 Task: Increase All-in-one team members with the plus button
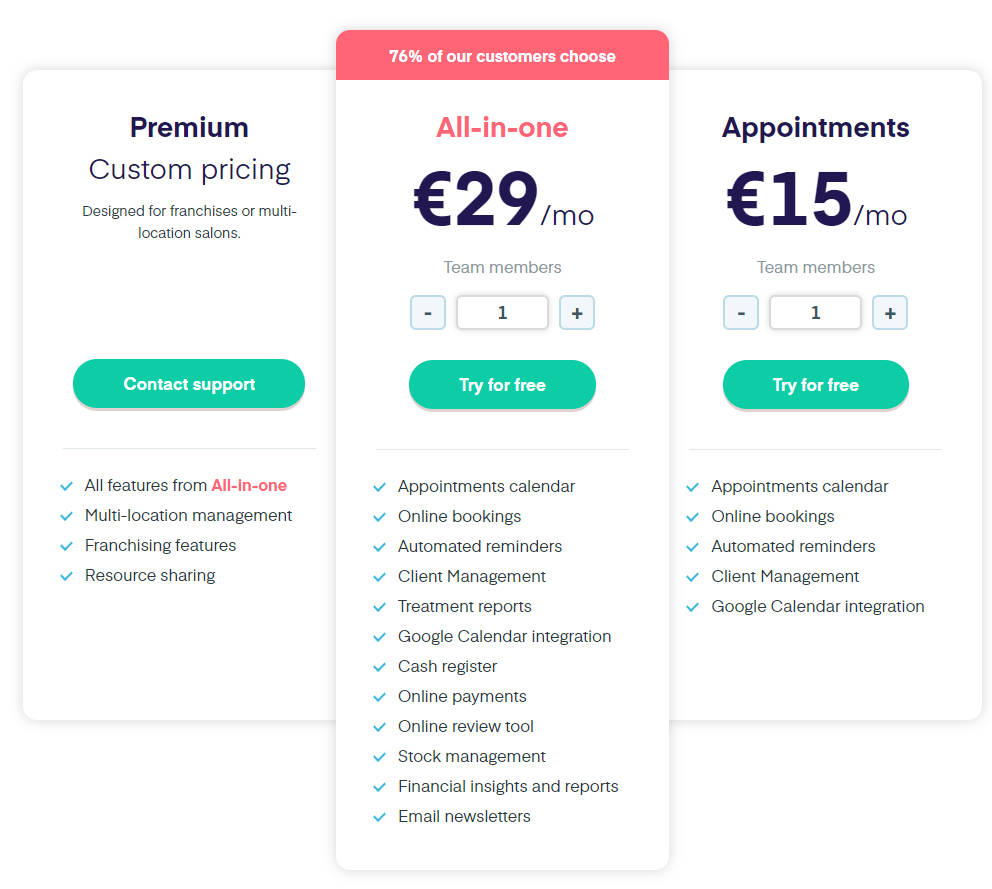[x=577, y=312]
